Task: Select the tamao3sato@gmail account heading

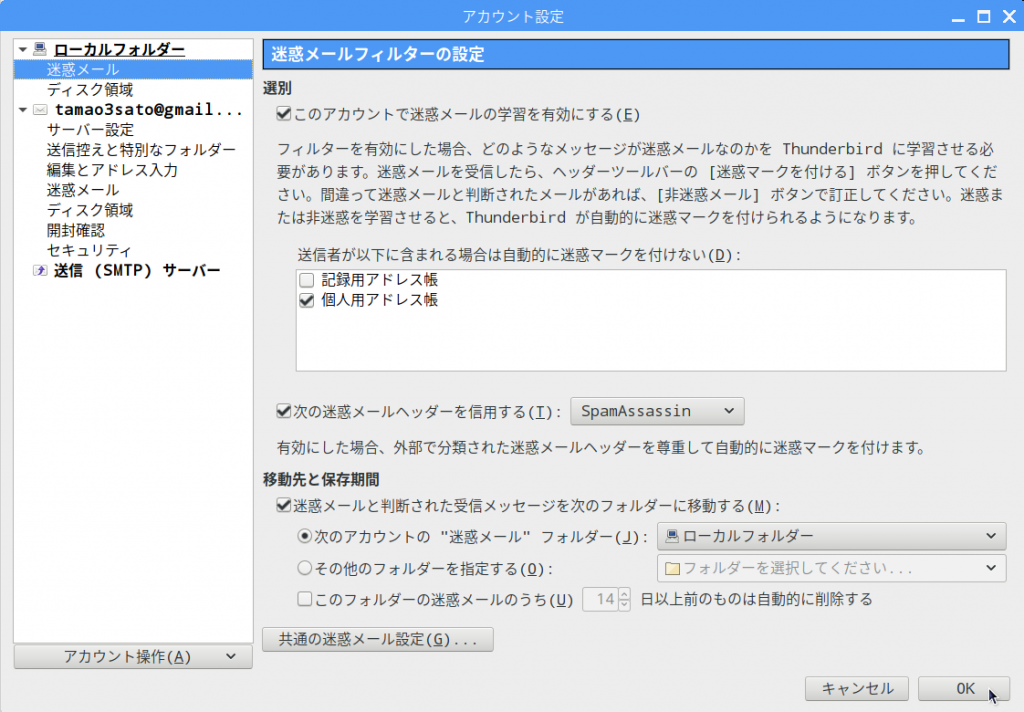Action: click(148, 110)
